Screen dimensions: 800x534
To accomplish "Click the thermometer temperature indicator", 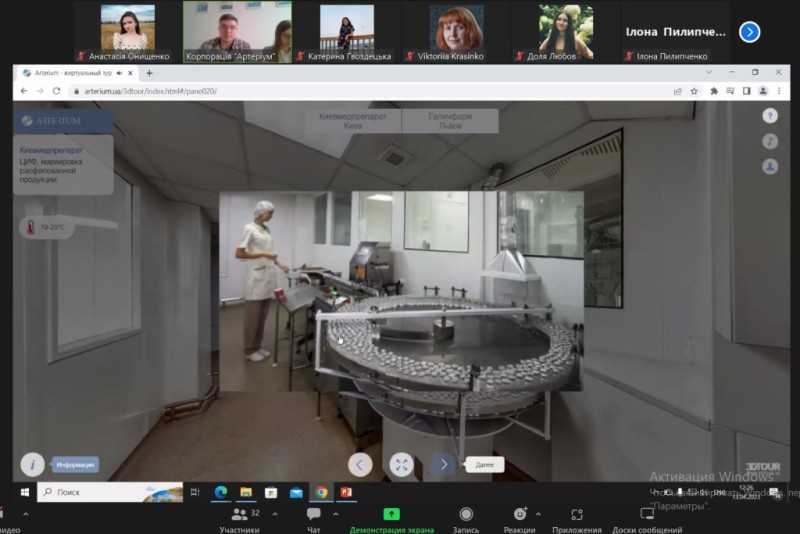I will coord(47,227).
